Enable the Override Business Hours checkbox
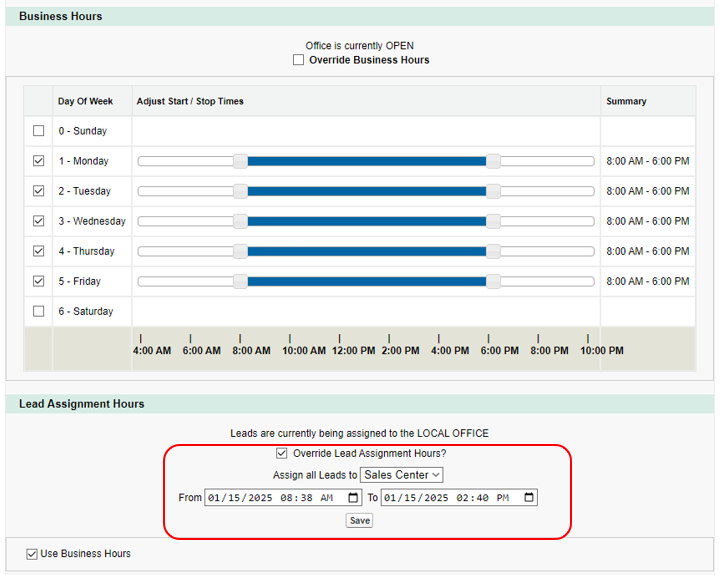The height and width of the screenshot is (575, 720). tap(298, 60)
